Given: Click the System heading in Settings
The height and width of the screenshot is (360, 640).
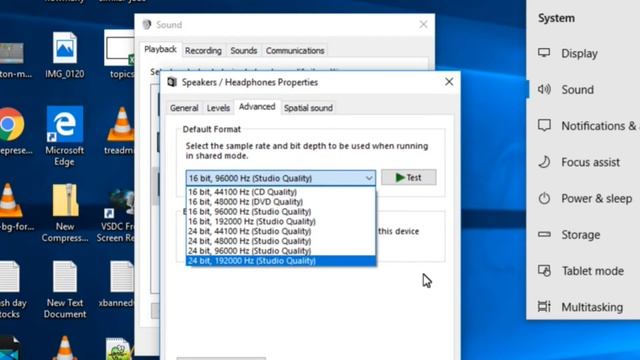Looking at the screenshot, I should click(x=556, y=18).
